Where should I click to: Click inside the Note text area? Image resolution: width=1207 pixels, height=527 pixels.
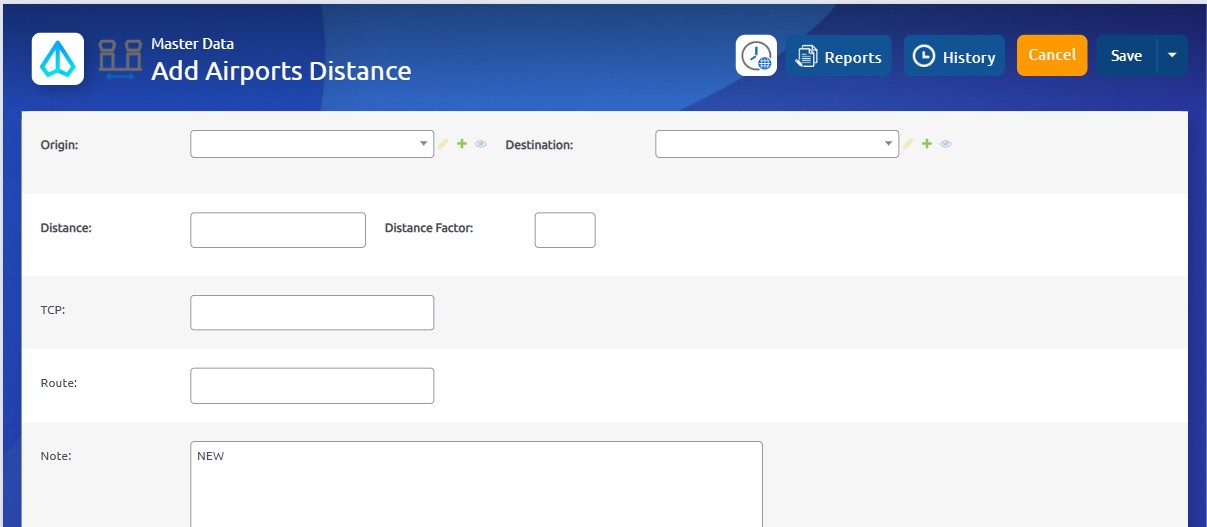click(476, 485)
